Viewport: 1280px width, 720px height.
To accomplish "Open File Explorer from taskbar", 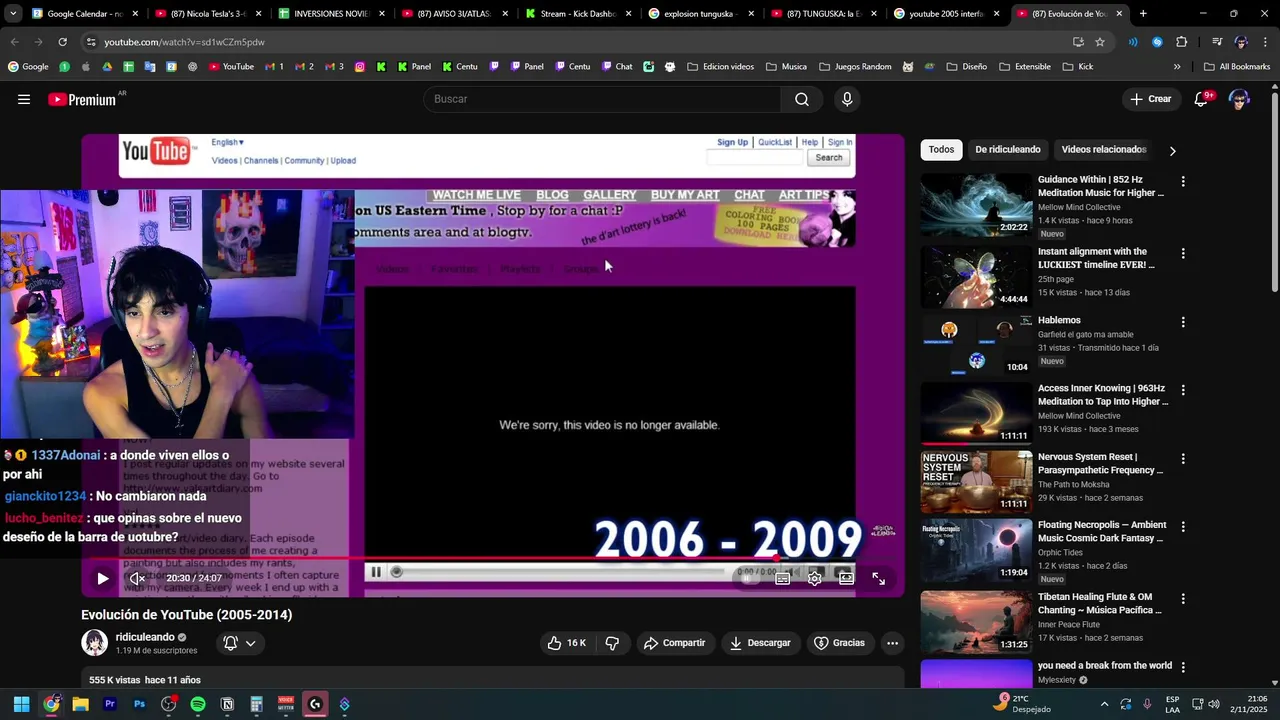I will tap(80, 704).
